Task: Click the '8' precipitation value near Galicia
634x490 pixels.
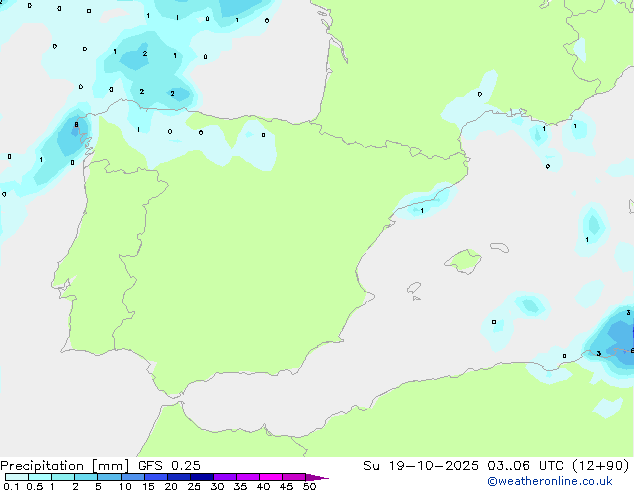Action: click(76, 125)
